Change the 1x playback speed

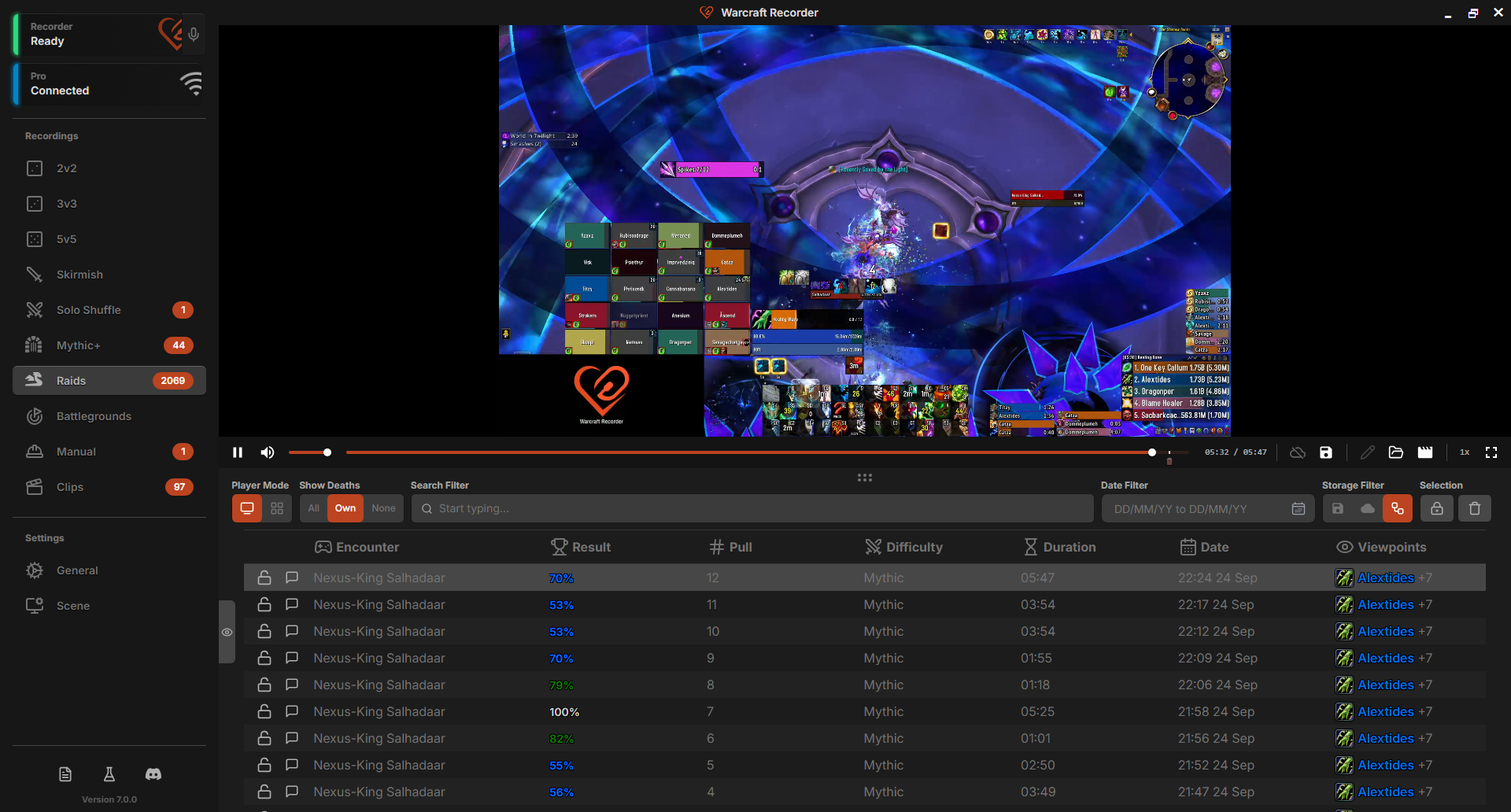point(1465,452)
